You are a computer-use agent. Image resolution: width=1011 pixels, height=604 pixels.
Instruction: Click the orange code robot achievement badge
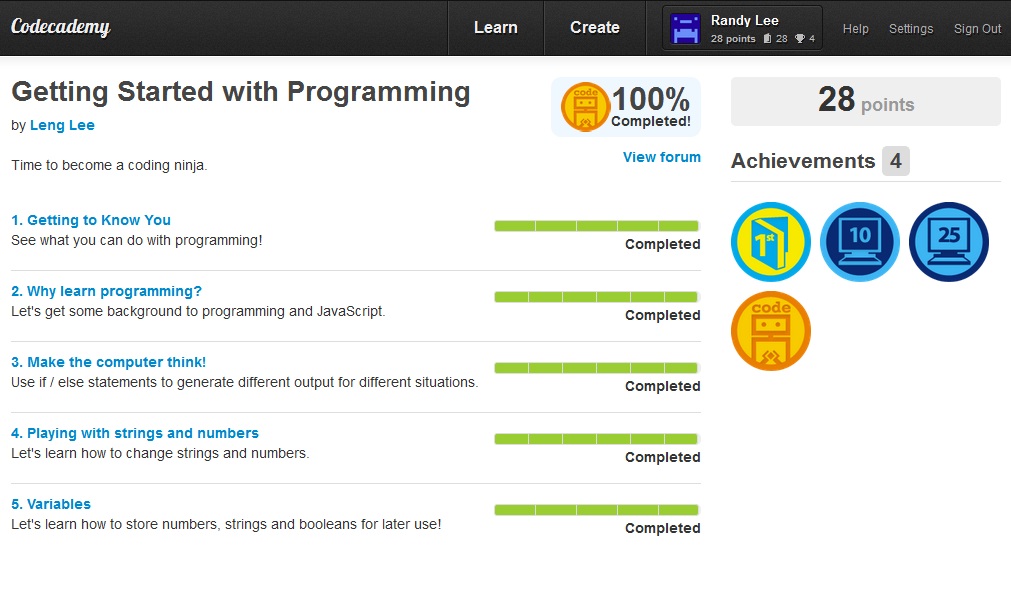[770, 331]
